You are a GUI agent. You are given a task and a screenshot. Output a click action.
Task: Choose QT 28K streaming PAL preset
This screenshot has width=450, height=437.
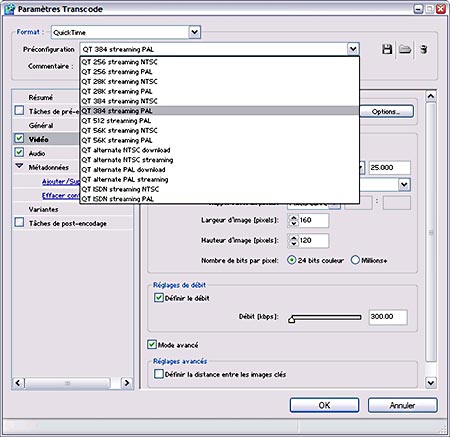[x=219, y=91]
